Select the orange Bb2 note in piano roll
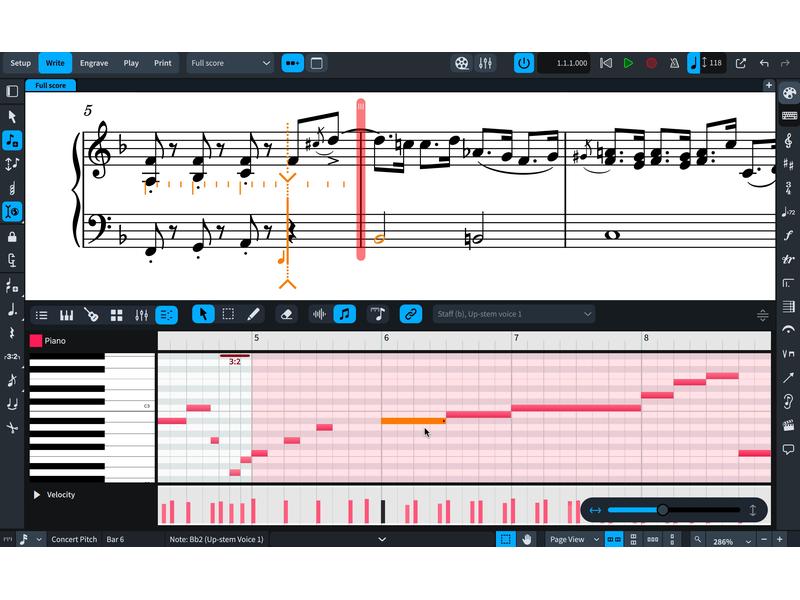The width and height of the screenshot is (800, 600). 413,421
